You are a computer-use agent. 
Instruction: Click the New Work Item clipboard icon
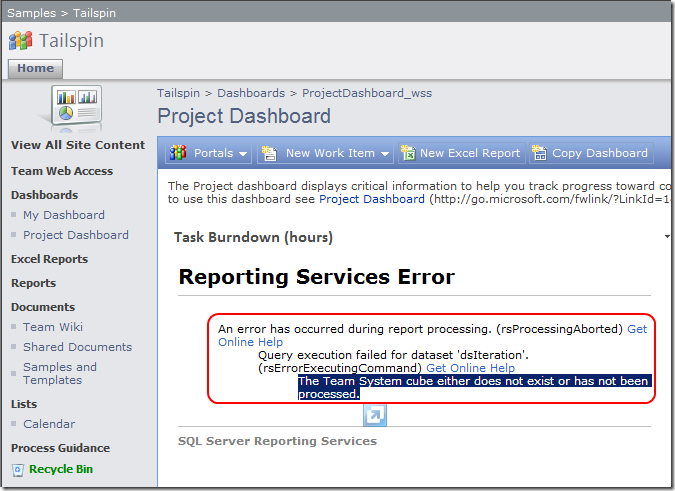tap(269, 153)
